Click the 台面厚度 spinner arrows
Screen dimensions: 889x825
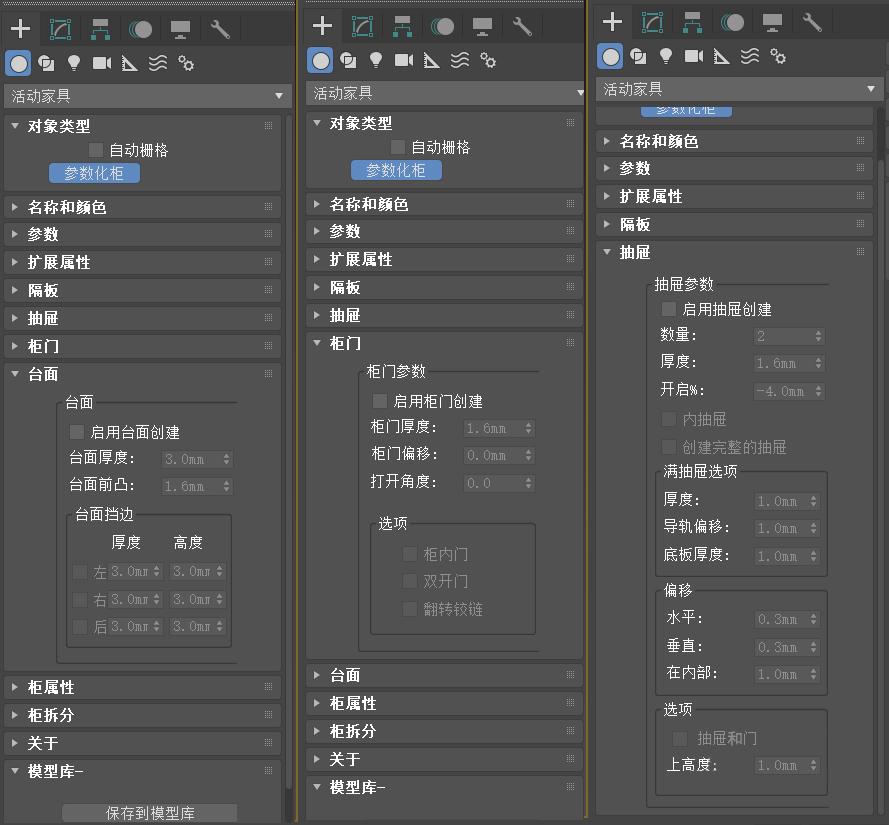pos(227,460)
